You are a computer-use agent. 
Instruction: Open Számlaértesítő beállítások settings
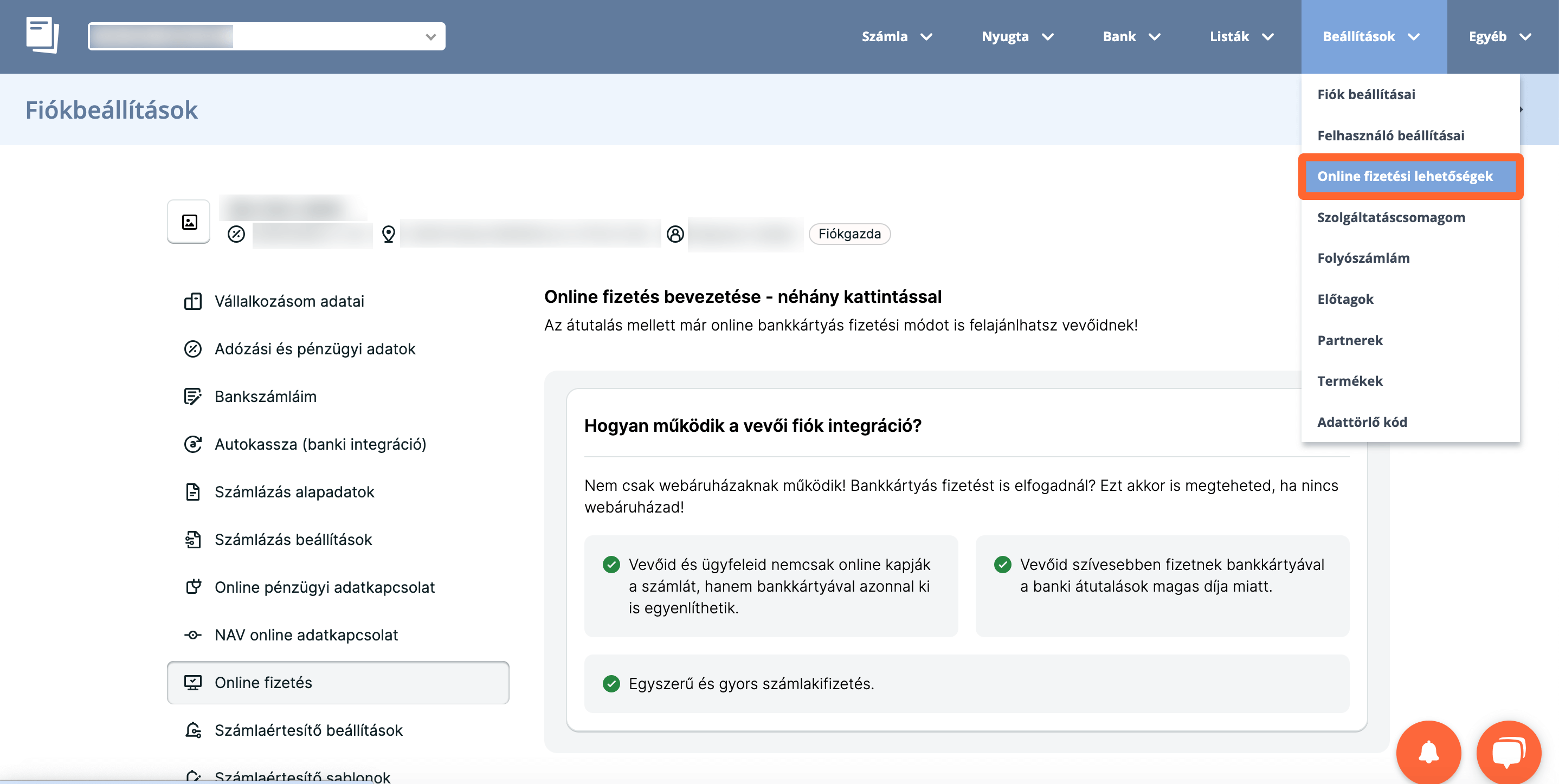(308, 730)
